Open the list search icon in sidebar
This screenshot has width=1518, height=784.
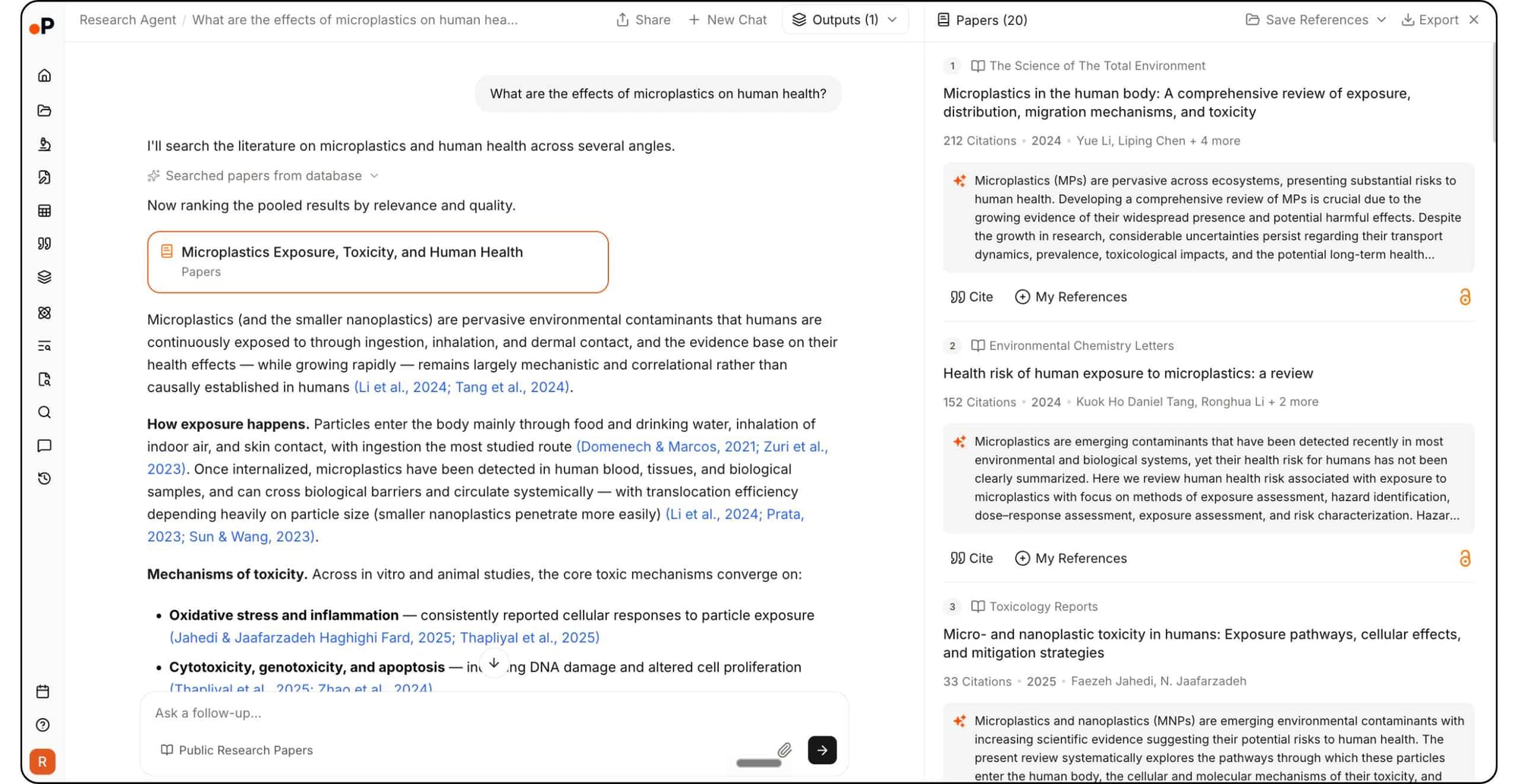[44, 346]
